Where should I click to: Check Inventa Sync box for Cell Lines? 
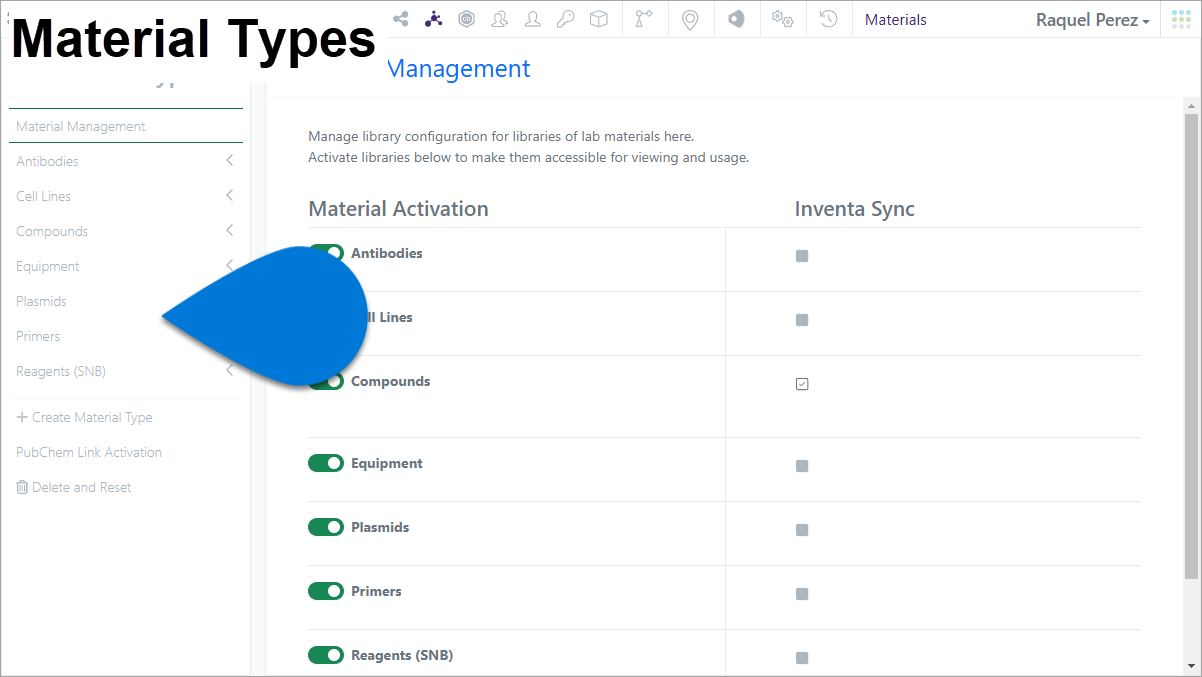(802, 320)
